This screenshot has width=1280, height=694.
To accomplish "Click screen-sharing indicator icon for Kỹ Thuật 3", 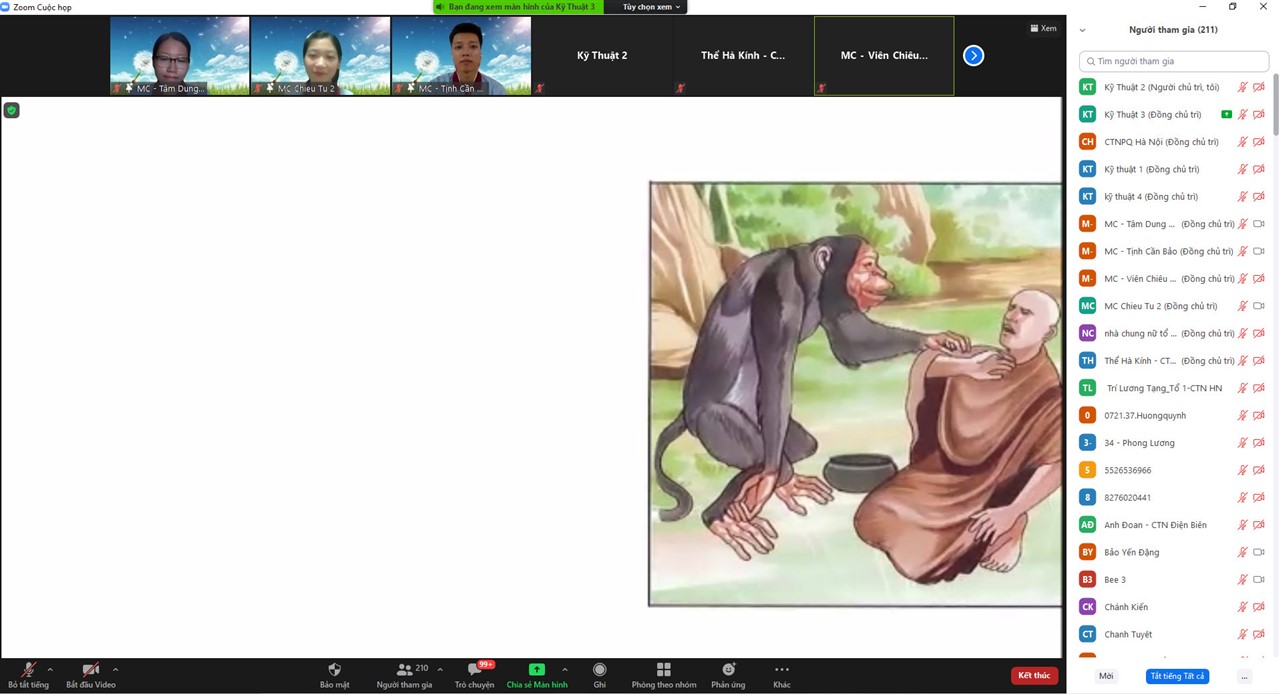I will click(1226, 114).
